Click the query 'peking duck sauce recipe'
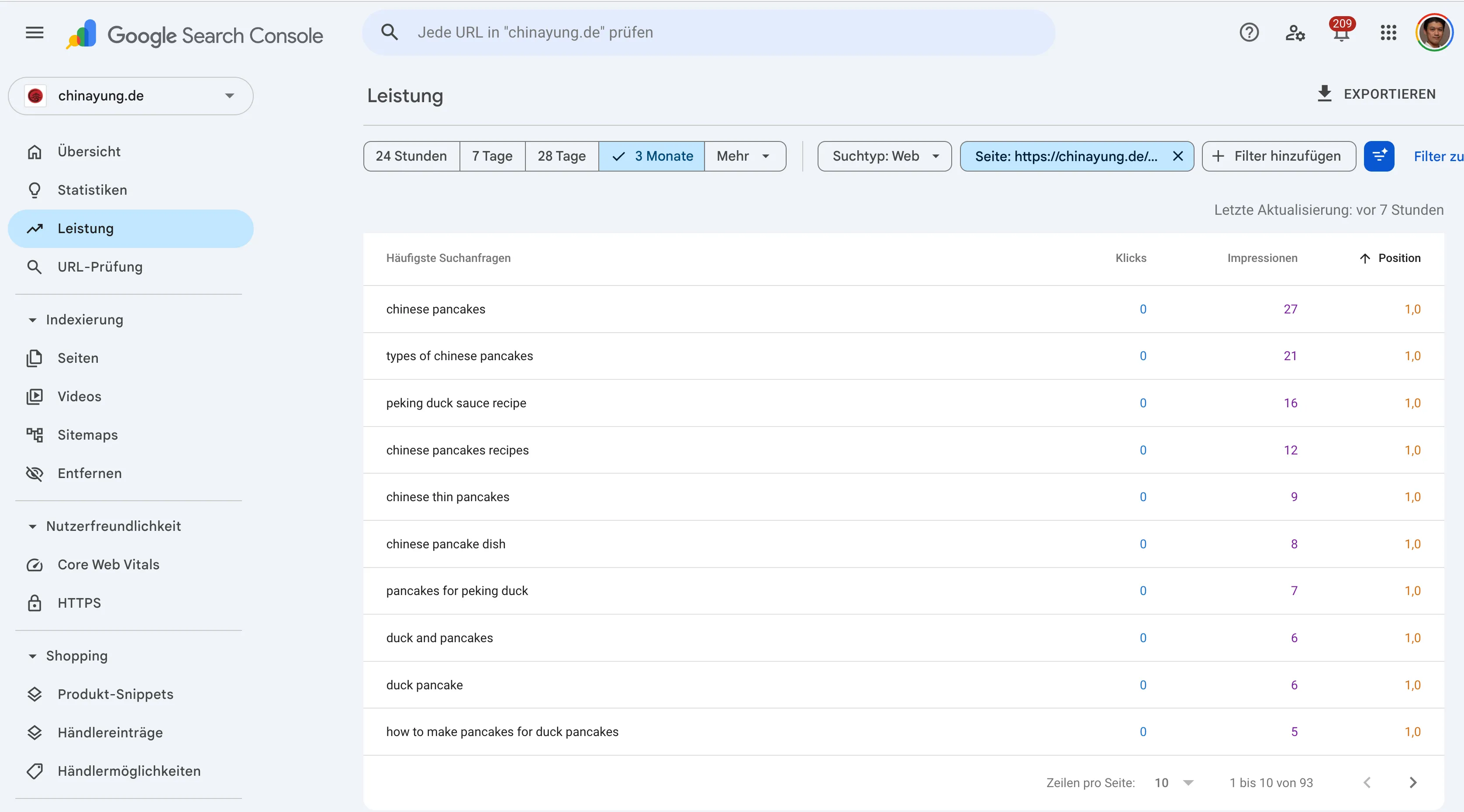The image size is (1464, 812). pyautogui.click(x=456, y=403)
